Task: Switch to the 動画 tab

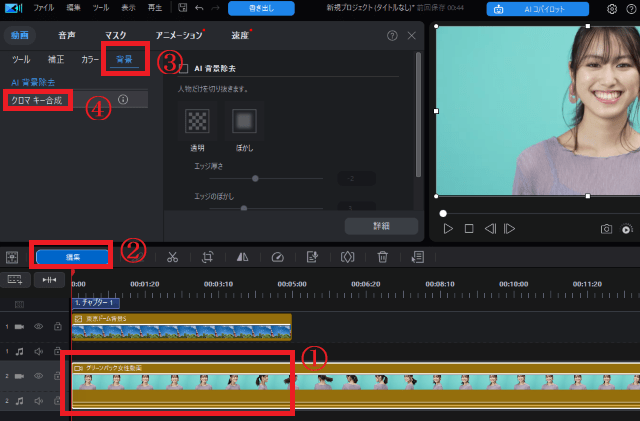Action: 20,36
